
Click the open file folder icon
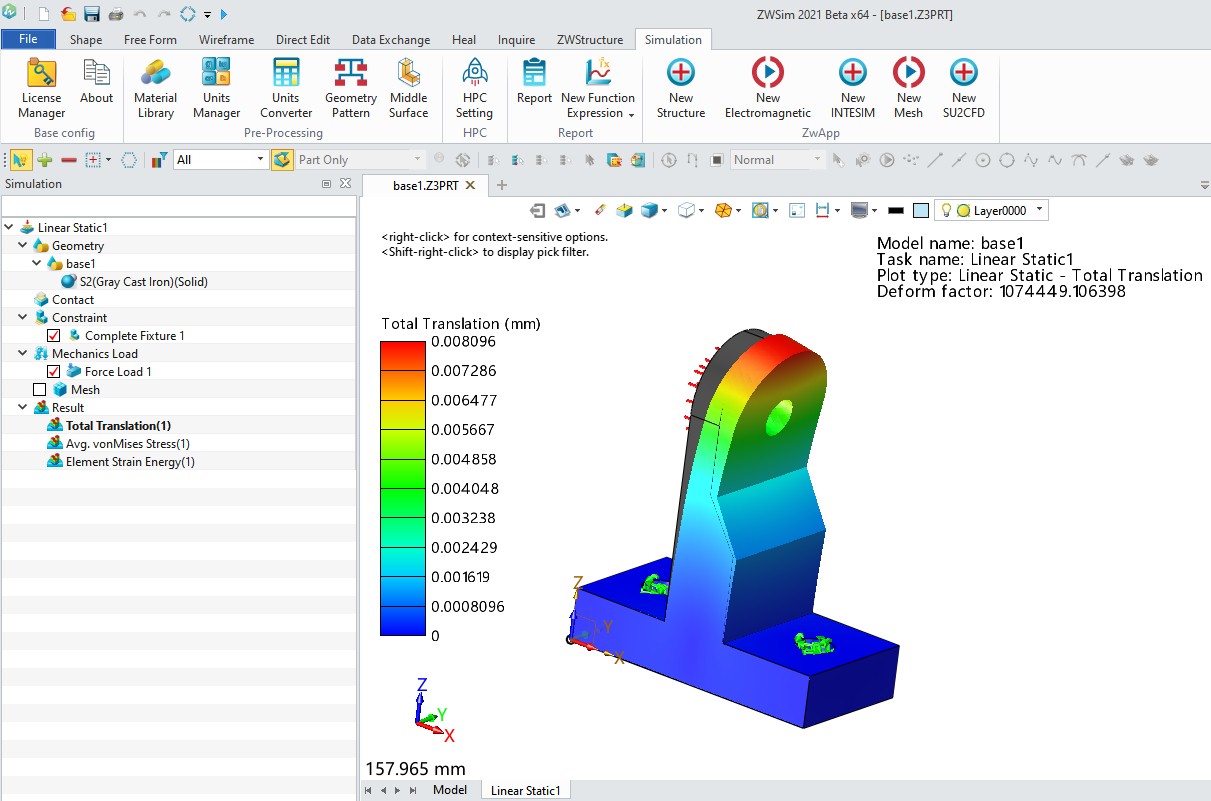pos(68,14)
